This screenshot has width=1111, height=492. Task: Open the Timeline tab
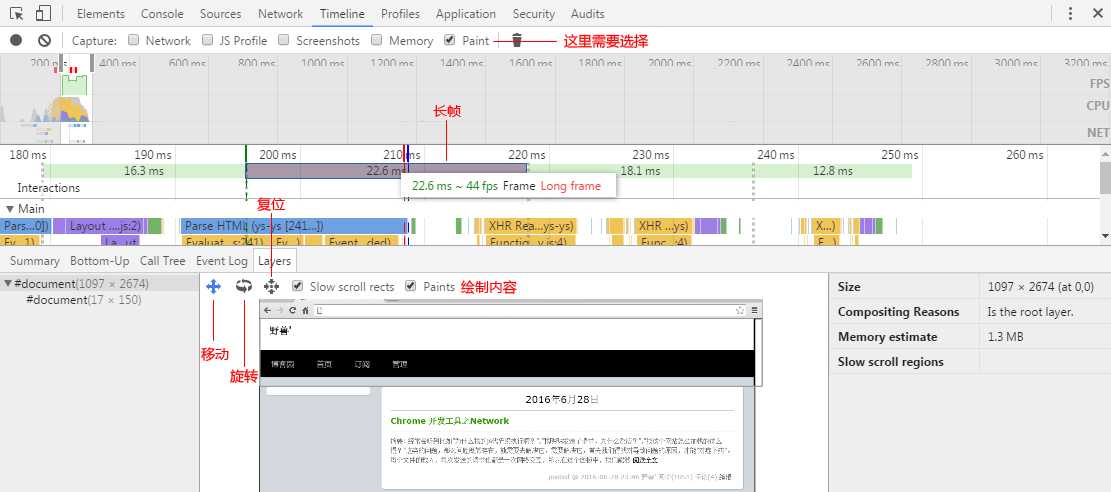click(x=342, y=13)
